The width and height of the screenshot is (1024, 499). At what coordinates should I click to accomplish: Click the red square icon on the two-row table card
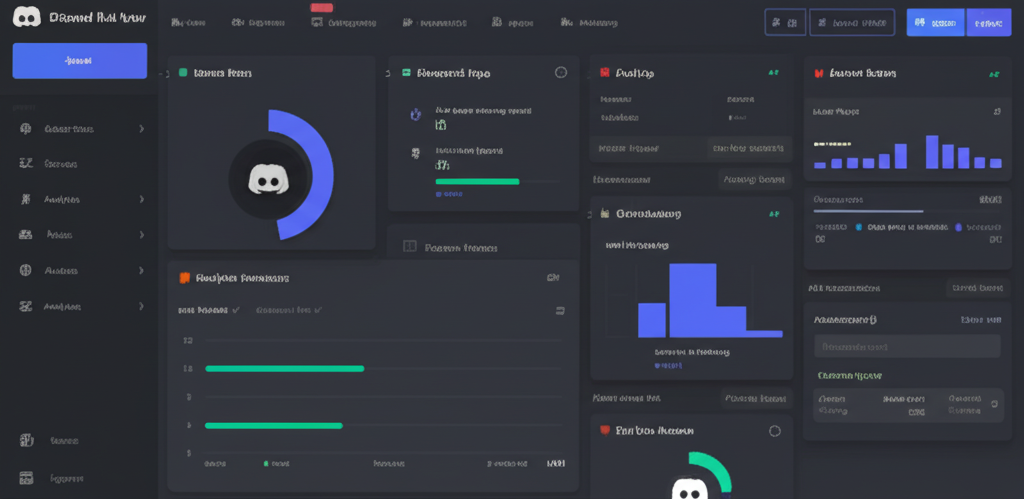(604, 72)
